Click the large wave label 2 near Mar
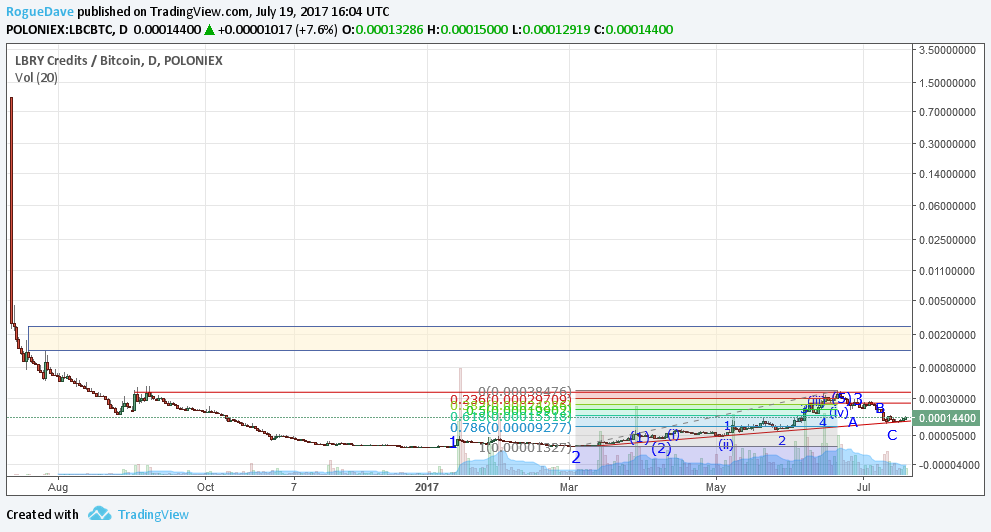 point(576,457)
